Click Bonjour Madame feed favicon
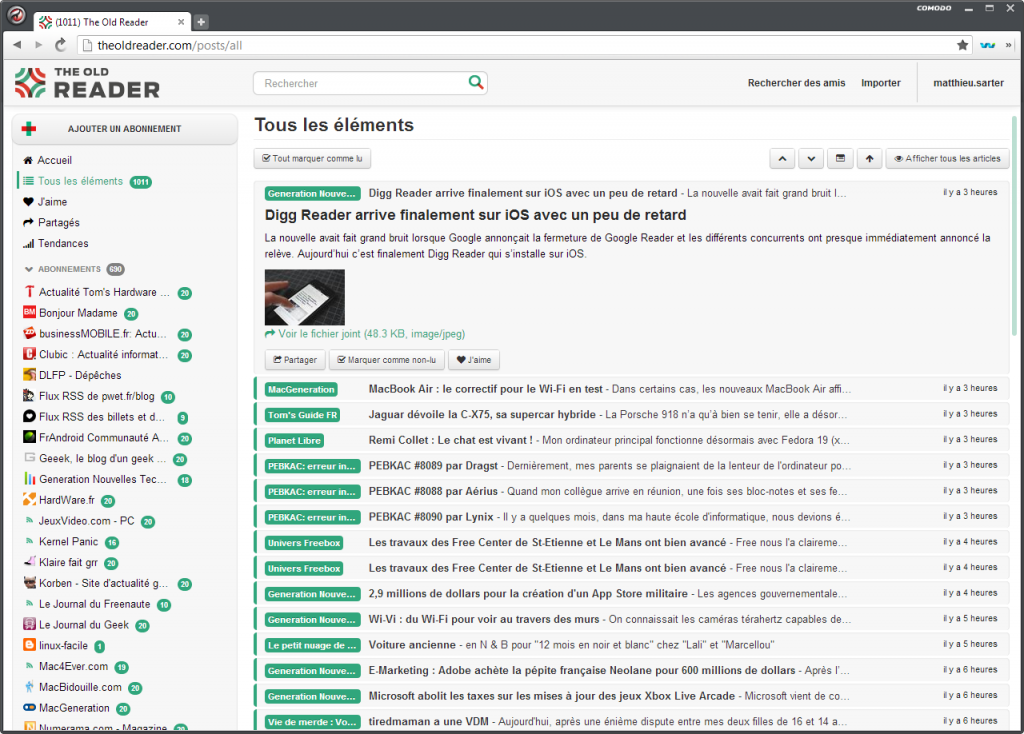Viewport: 1024px width, 734px height. click(x=29, y=312)
